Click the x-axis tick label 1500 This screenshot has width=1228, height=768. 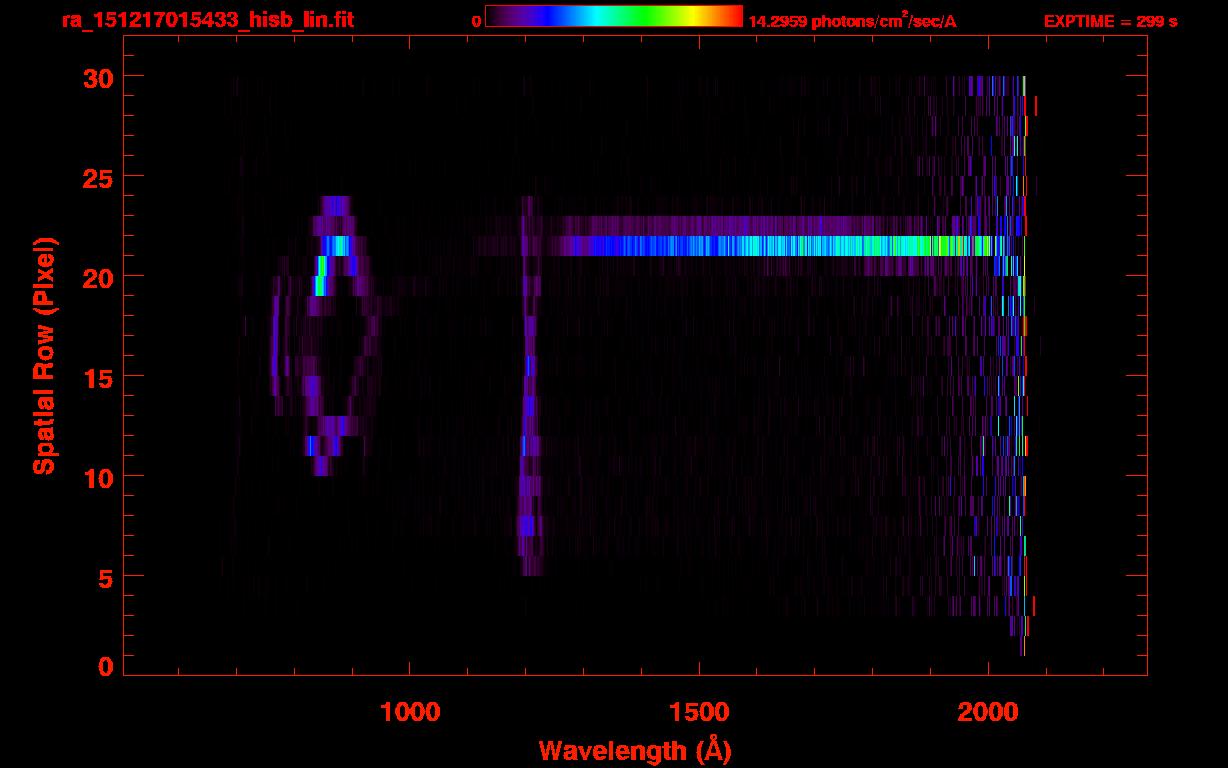699,712
